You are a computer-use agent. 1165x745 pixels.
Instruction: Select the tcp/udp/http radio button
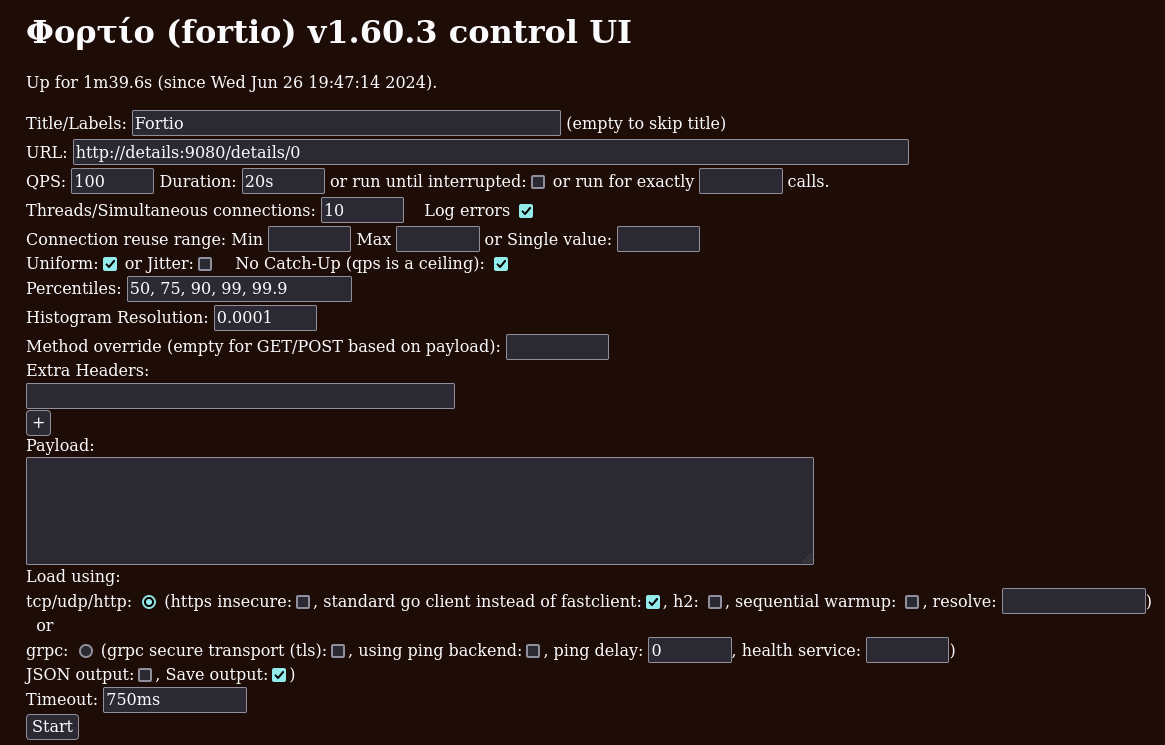coord(149,602)
